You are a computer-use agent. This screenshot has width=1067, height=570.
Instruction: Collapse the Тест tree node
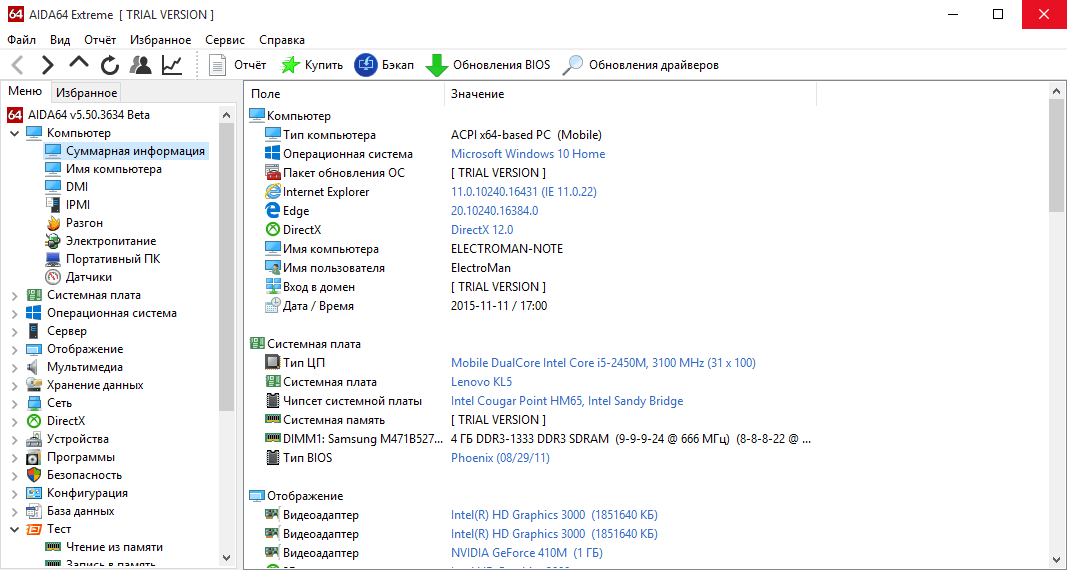[x=14, y=529]
